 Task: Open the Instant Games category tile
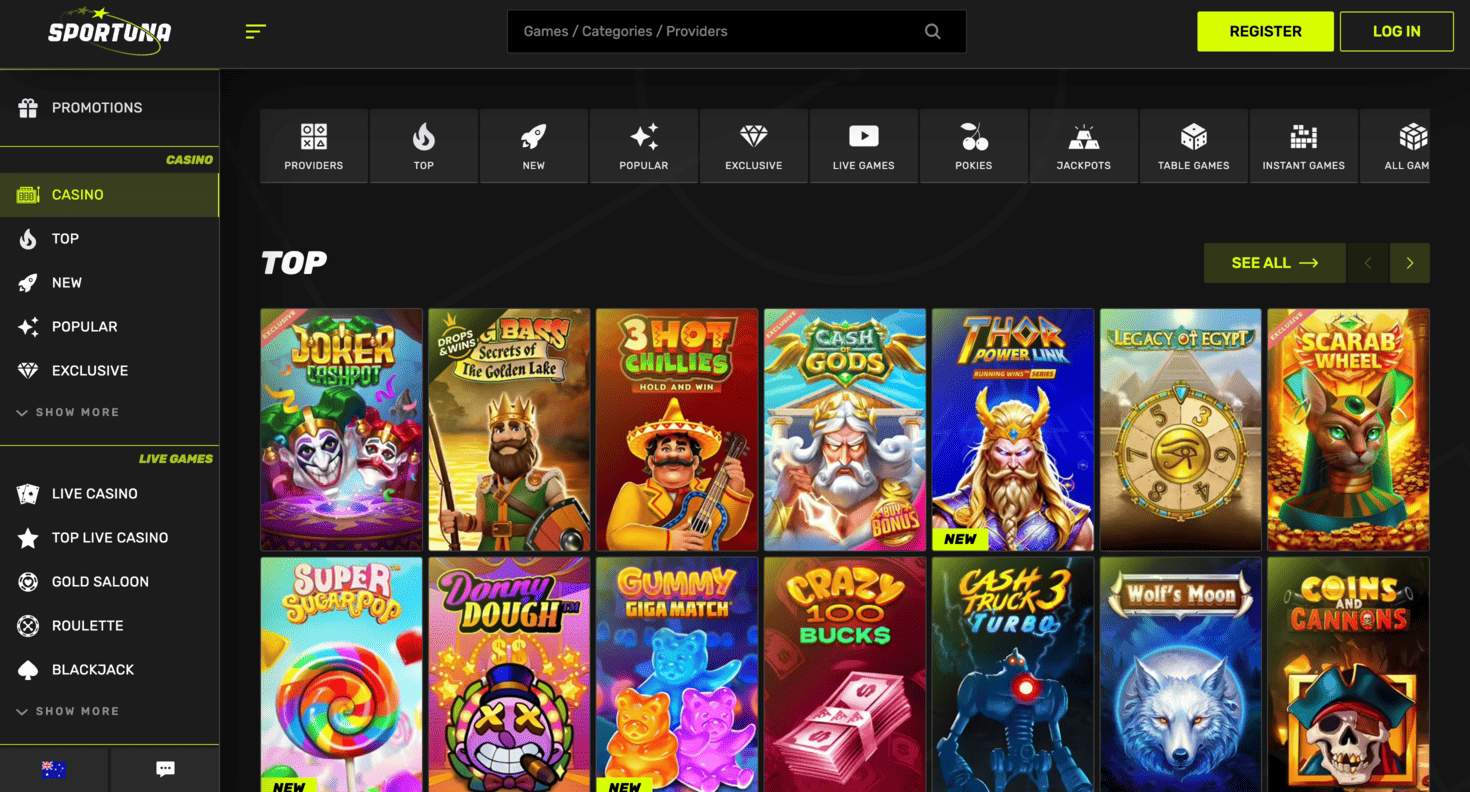[x=1304, y=146]
